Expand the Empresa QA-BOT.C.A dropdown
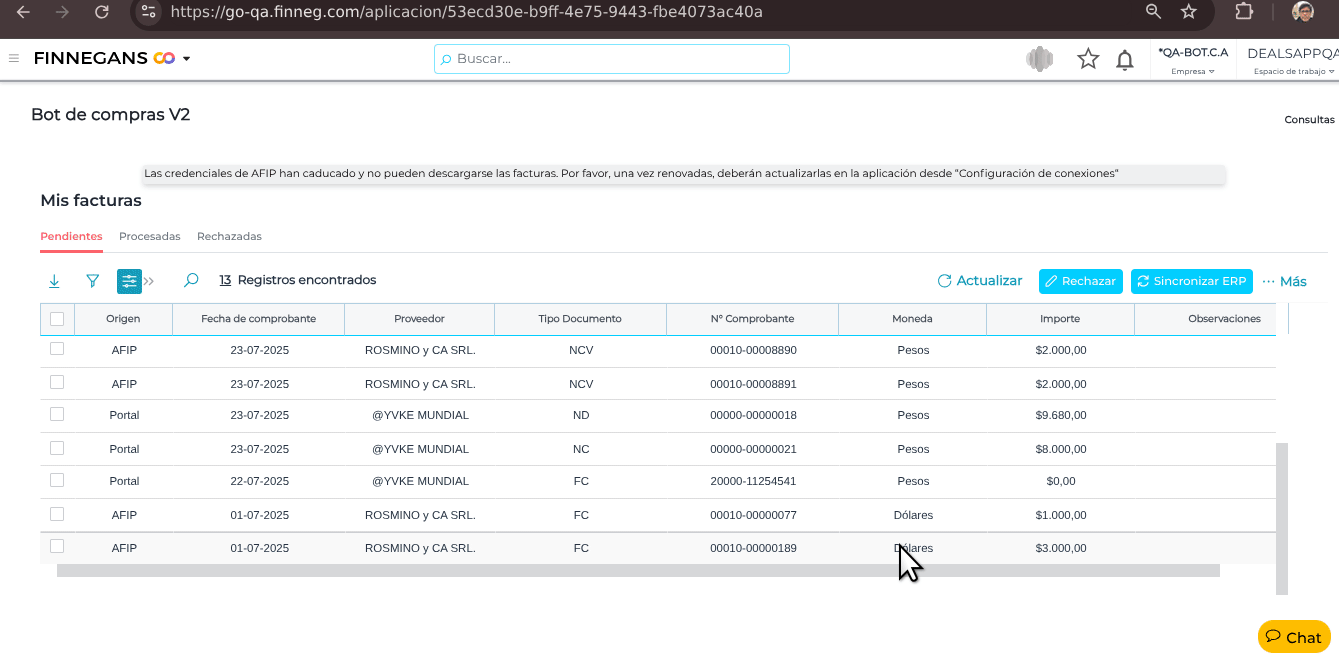Image resolution: width=1339 pixels, height=669 pixels. click(x=1192, y=60)
